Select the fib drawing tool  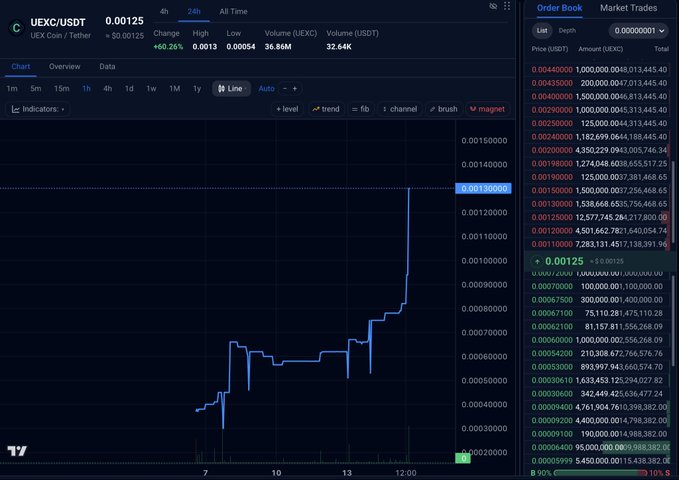click(361, 109)
